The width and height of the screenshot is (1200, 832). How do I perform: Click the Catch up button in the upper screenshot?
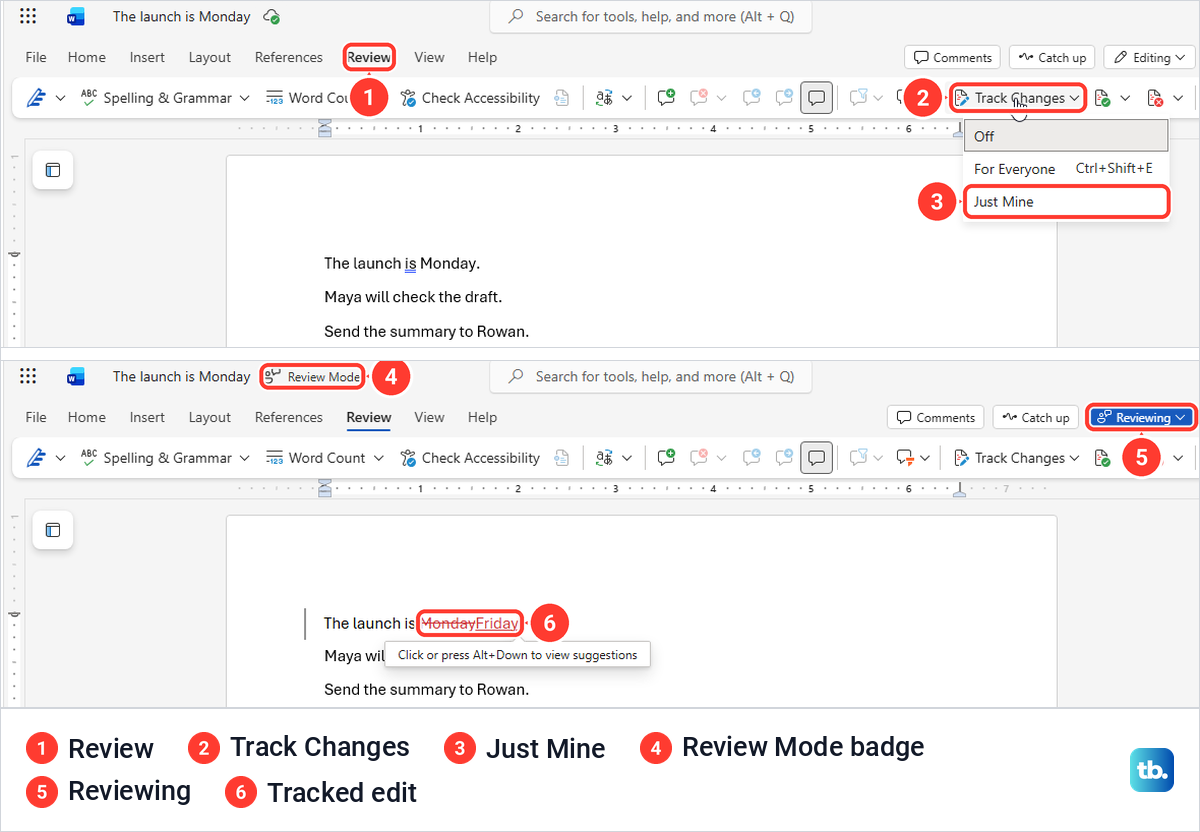tap(1052, 57)
